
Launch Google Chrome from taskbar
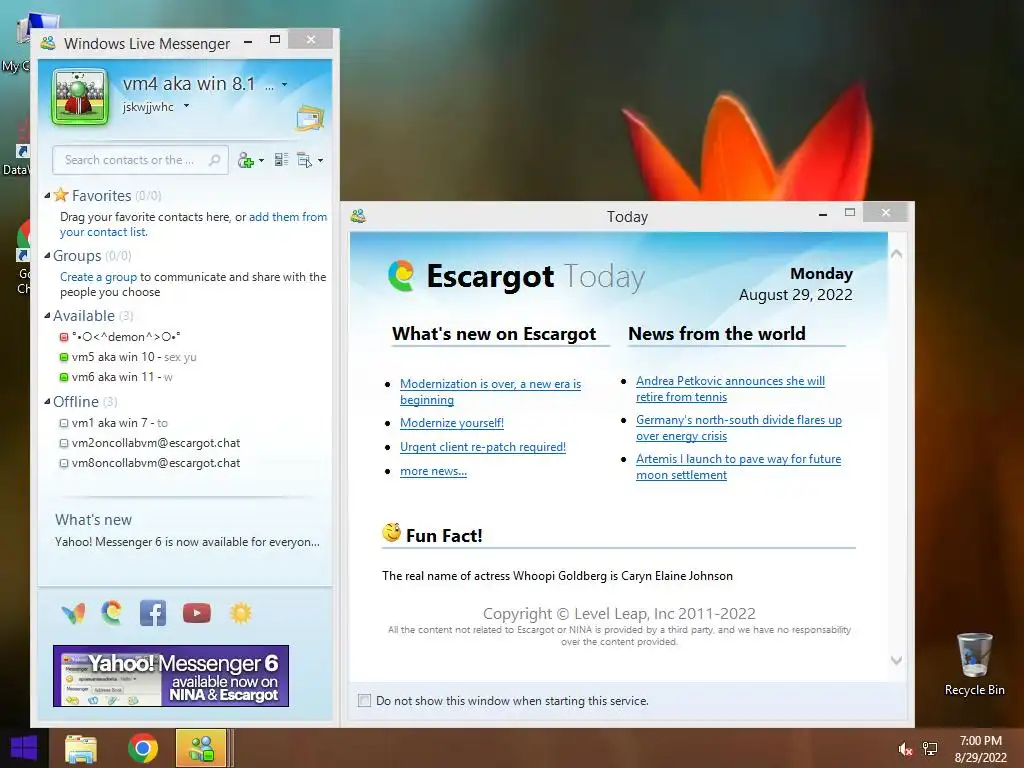[142, 748]
